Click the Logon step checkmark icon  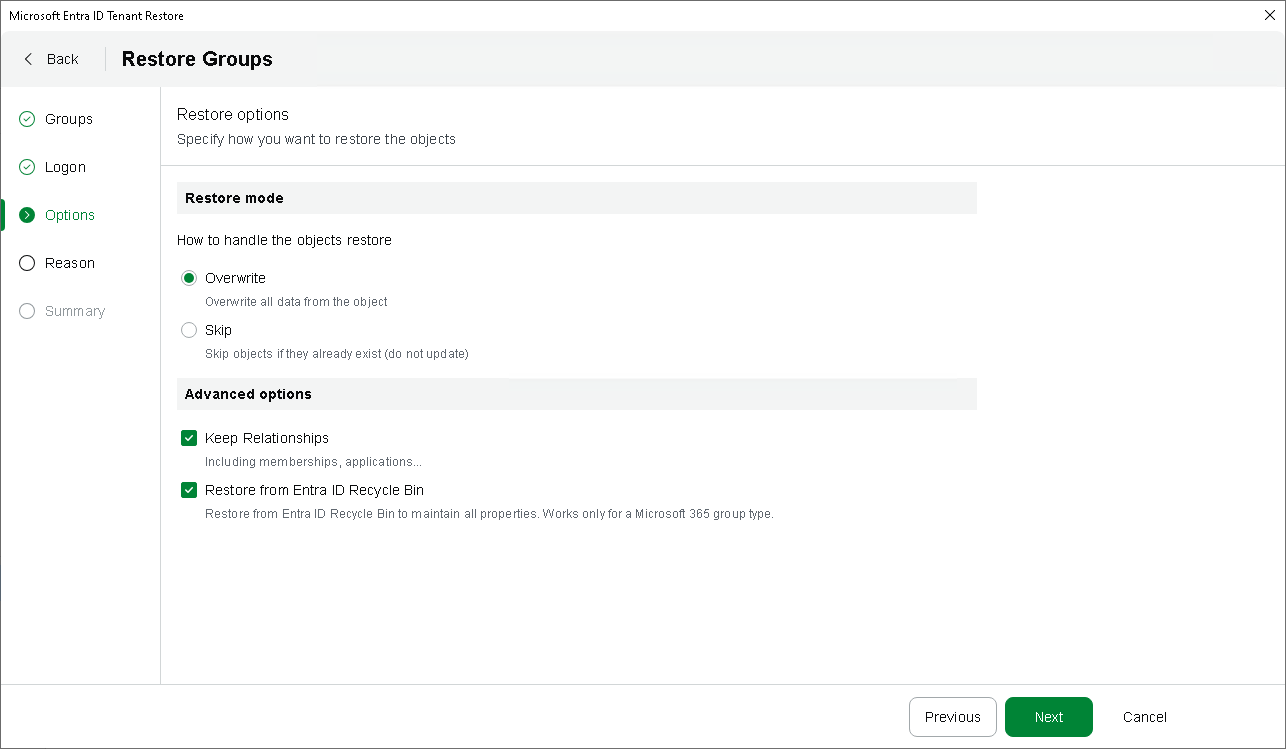click(x=27, y=167)
